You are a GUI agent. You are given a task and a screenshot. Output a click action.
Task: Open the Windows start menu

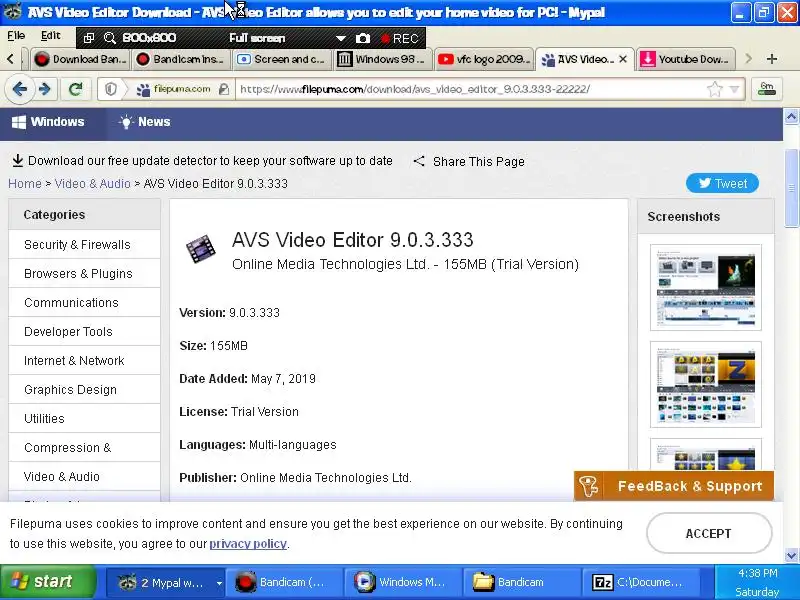click(x=47, y=582)
